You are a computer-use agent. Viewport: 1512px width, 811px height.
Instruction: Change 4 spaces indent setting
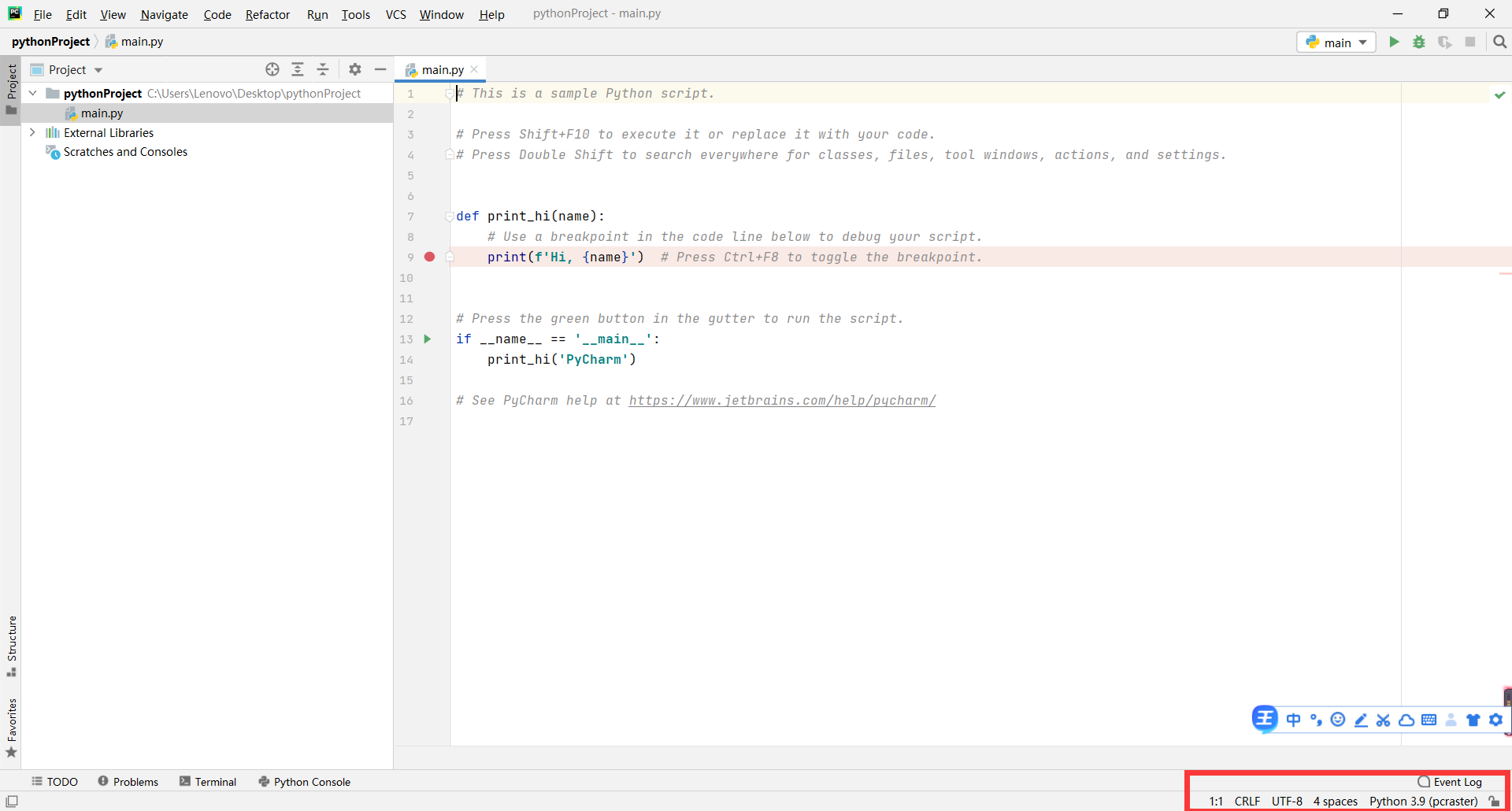(1336, 801)
